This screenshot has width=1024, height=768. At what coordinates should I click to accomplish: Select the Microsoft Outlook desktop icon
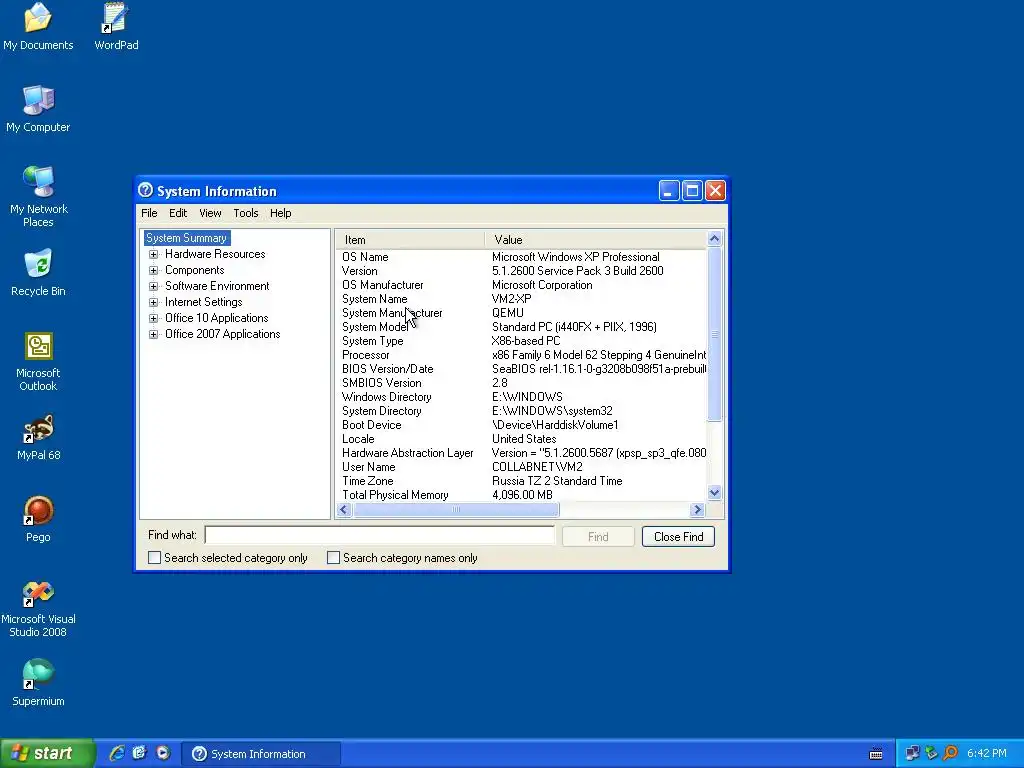(x=38, y=361)
